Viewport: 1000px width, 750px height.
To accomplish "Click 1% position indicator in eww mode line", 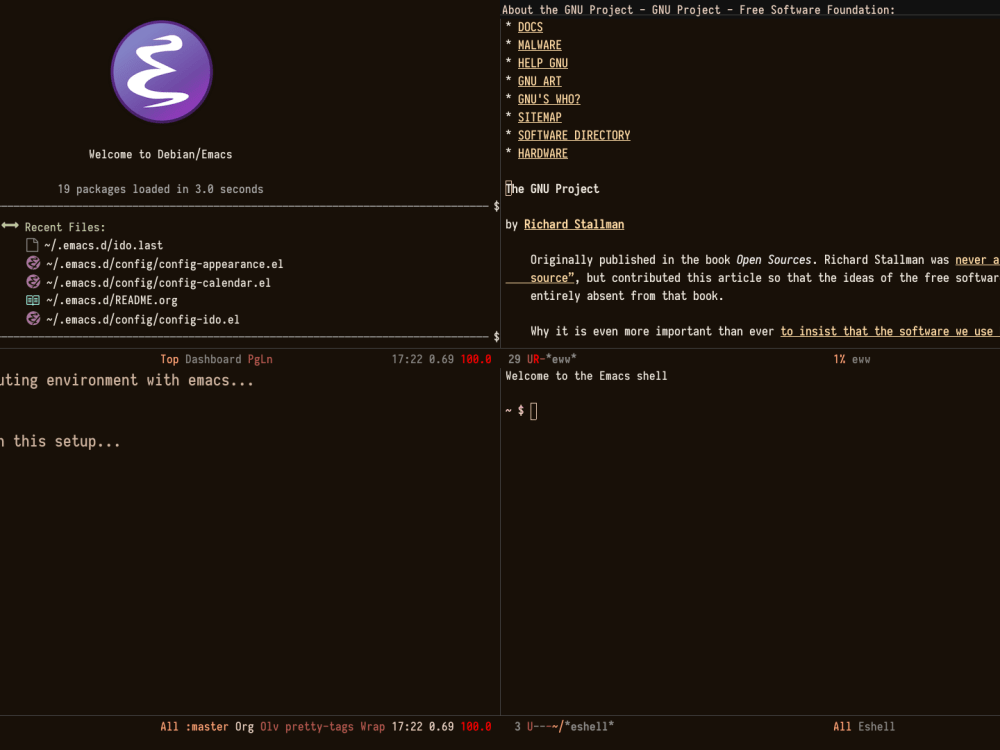I will point(839,359).
